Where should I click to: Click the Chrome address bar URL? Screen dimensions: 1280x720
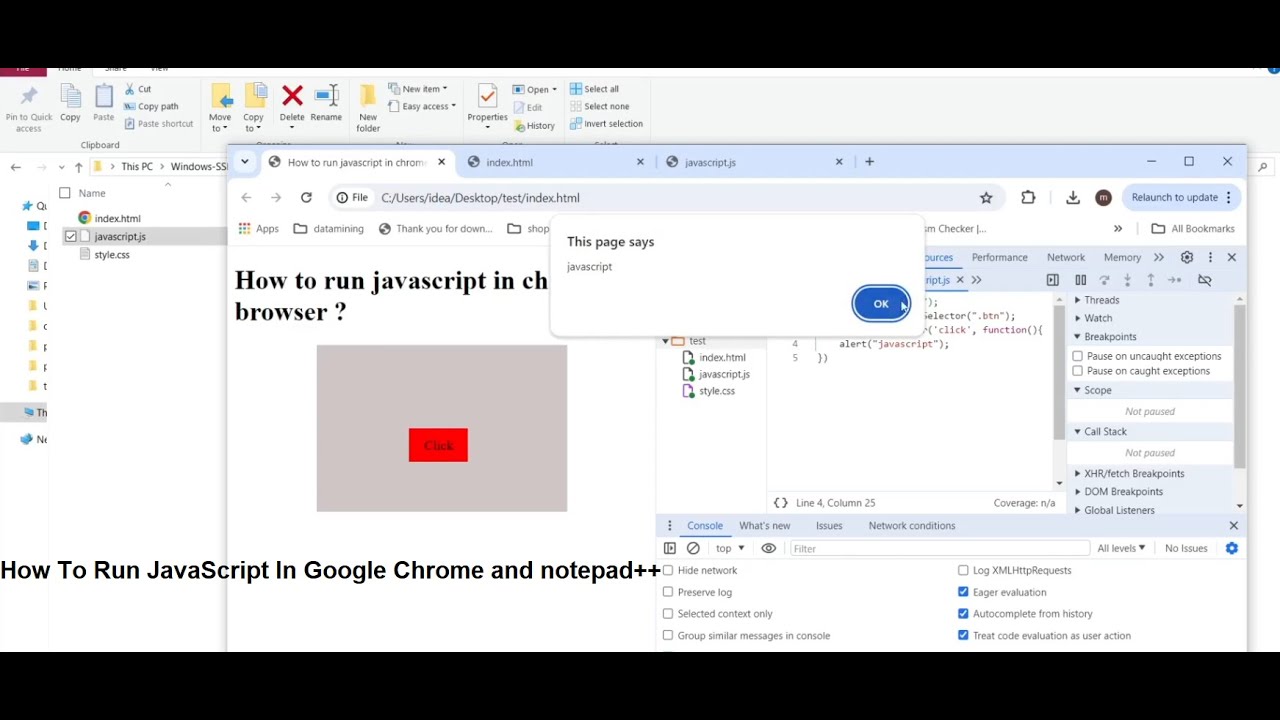click(x=480, y=198)
